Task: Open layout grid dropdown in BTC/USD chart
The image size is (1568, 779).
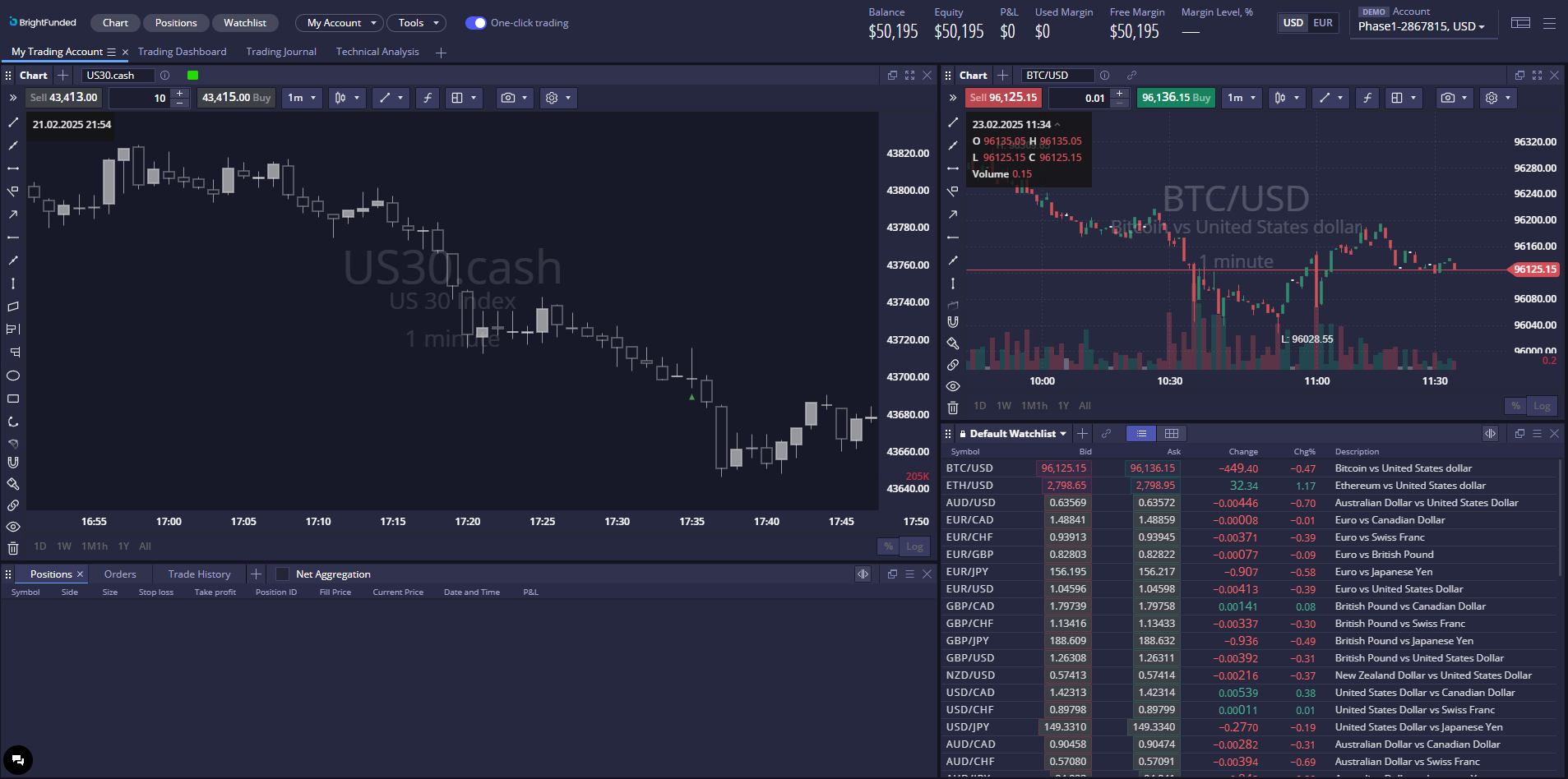Action: click(1404, 98)
